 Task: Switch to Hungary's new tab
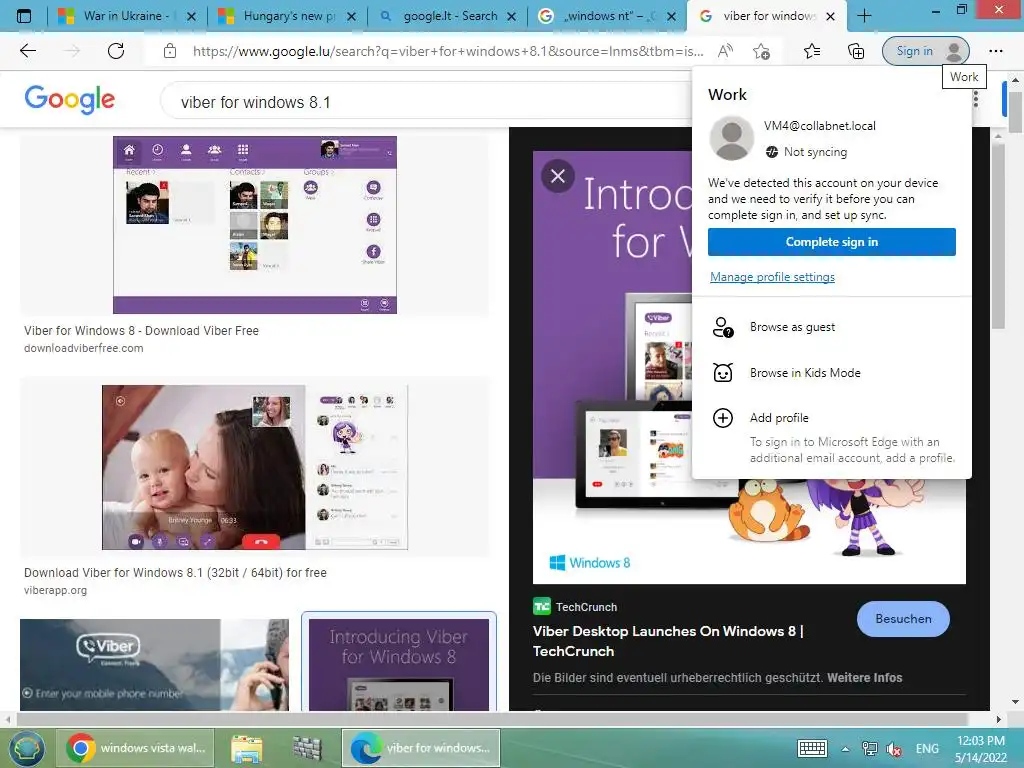pos(287,16)
